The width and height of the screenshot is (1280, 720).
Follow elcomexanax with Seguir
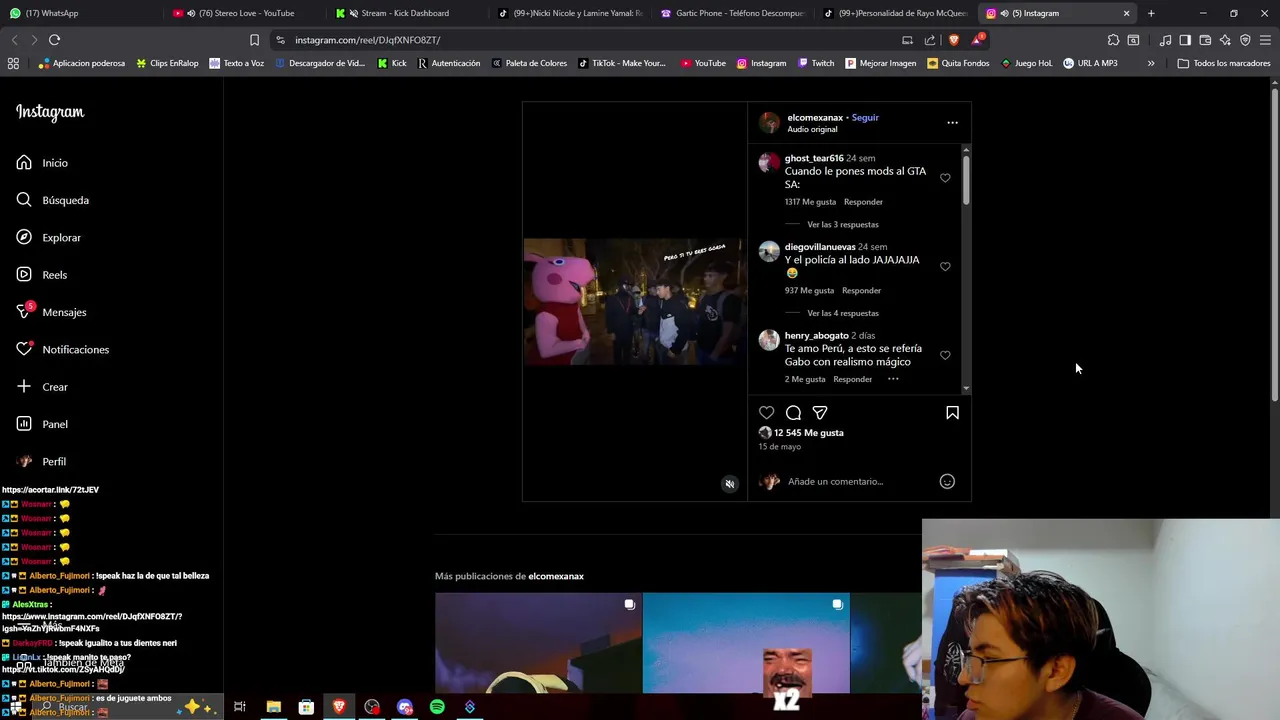(865, 117)
